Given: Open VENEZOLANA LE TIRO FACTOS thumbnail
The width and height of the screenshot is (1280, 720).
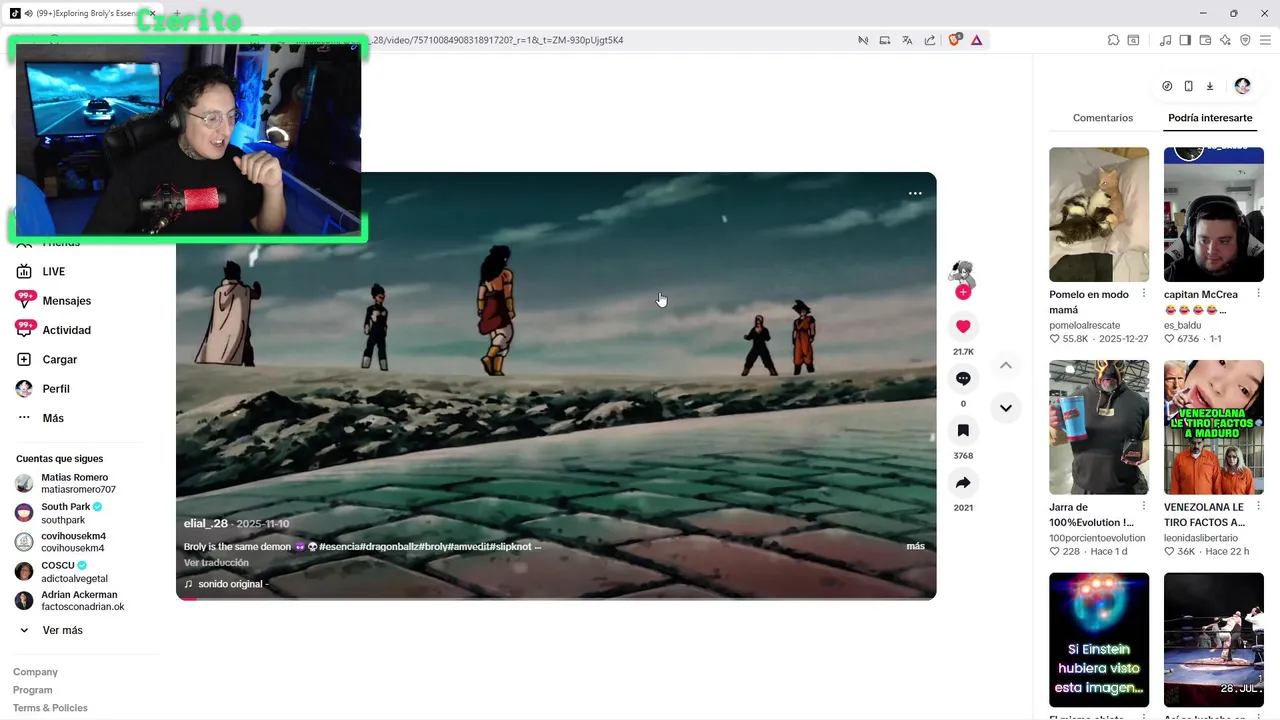Looking at the screenshot, I should click(1214, 427).
